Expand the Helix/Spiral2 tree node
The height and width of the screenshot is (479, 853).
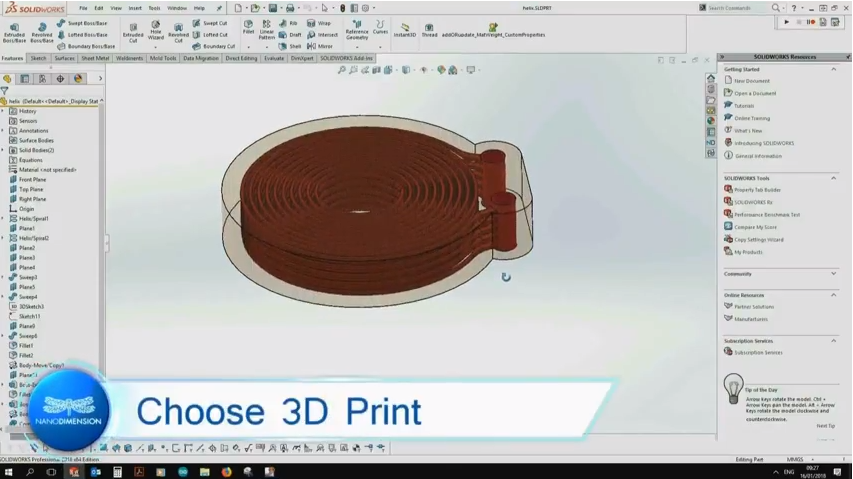tap(3, 238)
